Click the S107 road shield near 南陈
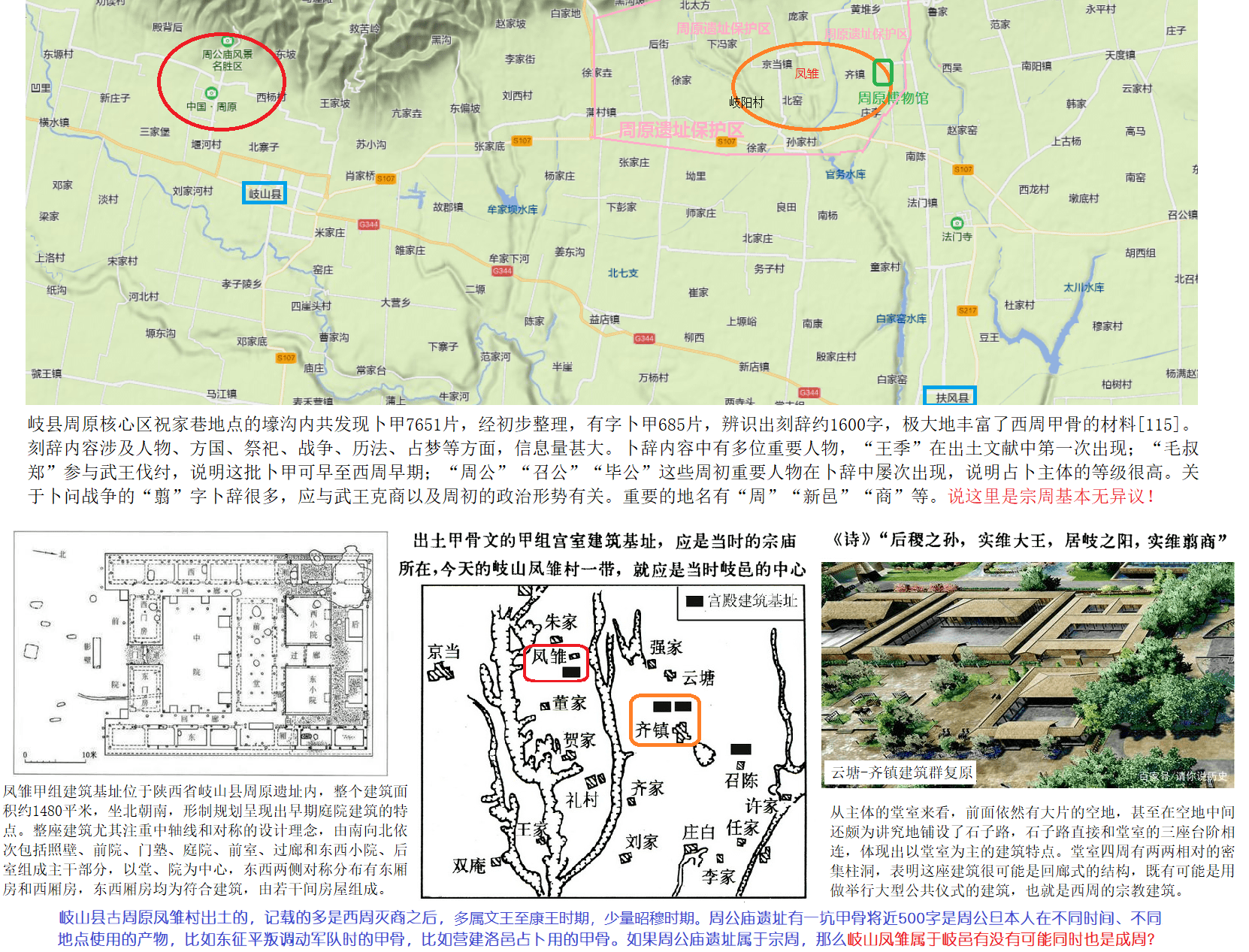1249x952 pixels. tap(963, 169)
